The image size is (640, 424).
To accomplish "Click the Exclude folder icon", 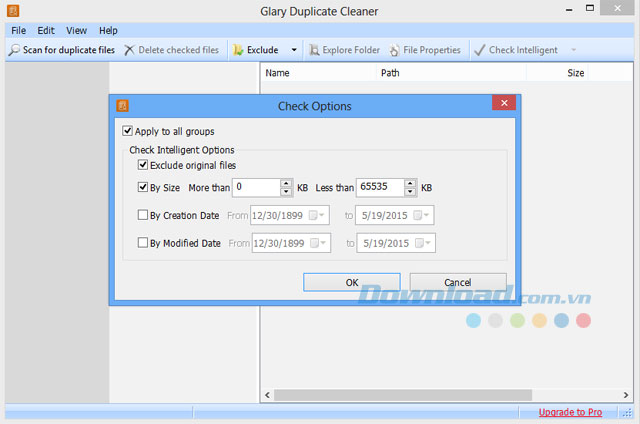I will [238, 50].
